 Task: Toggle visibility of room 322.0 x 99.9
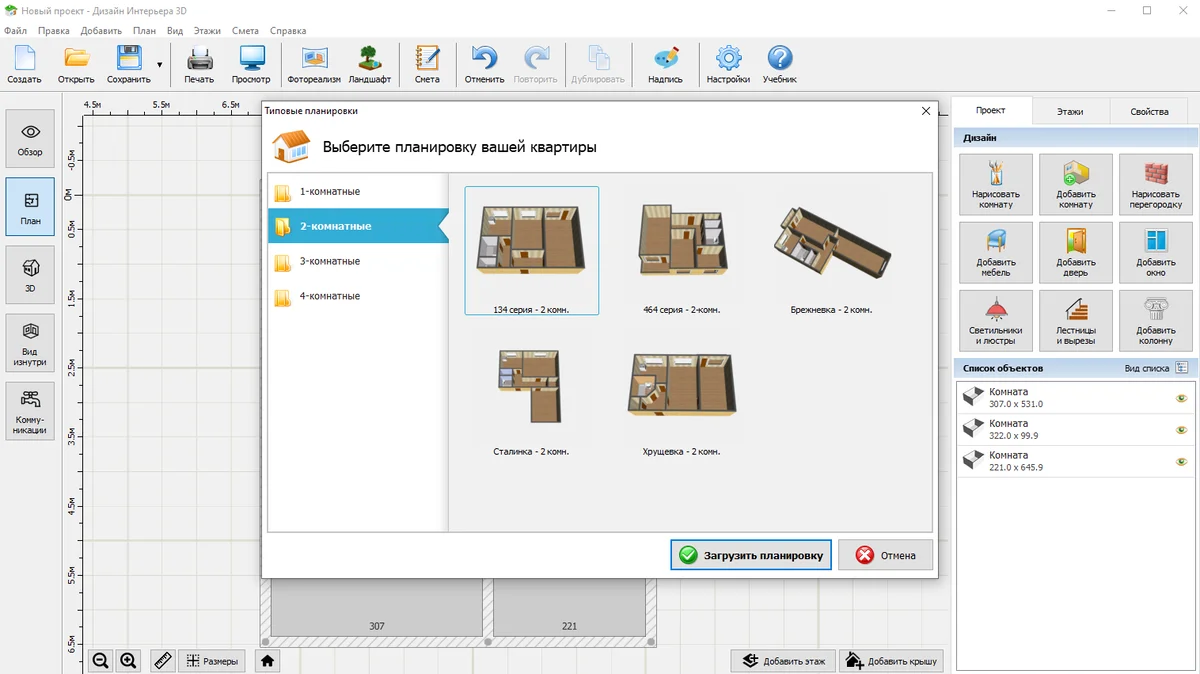1181,430
